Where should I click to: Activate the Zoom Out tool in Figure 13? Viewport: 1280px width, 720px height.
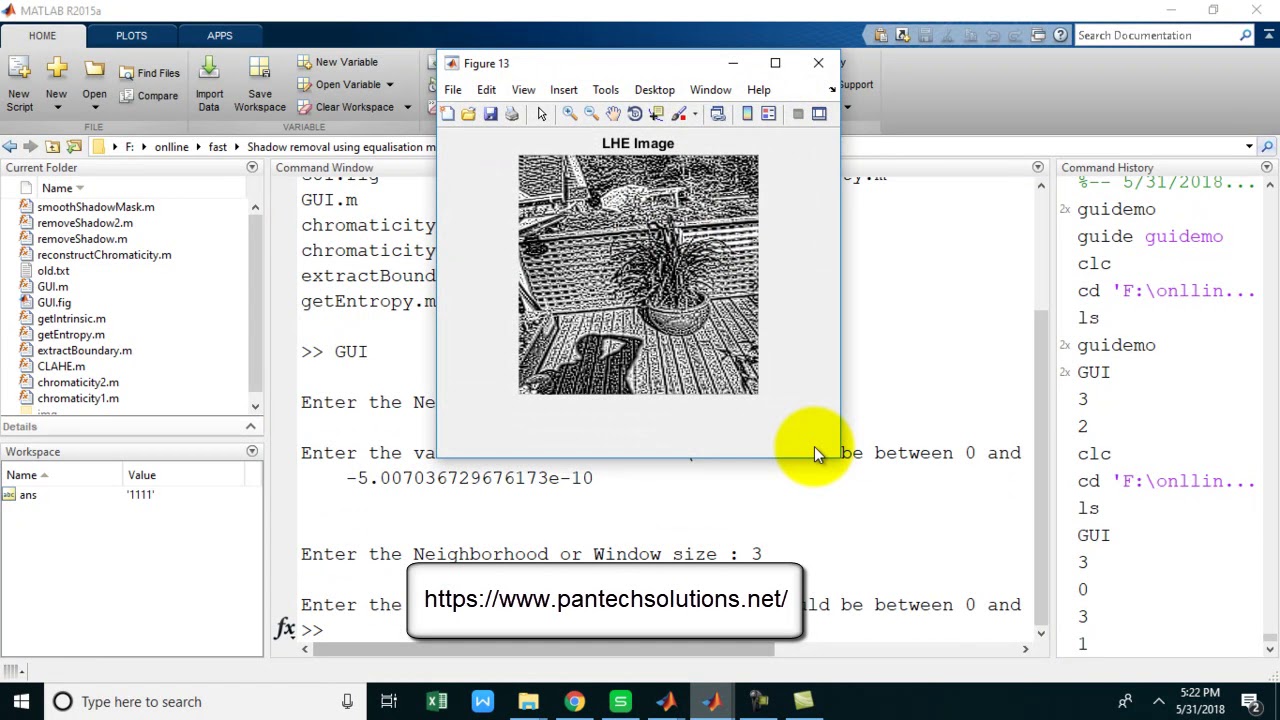[591, 114]
